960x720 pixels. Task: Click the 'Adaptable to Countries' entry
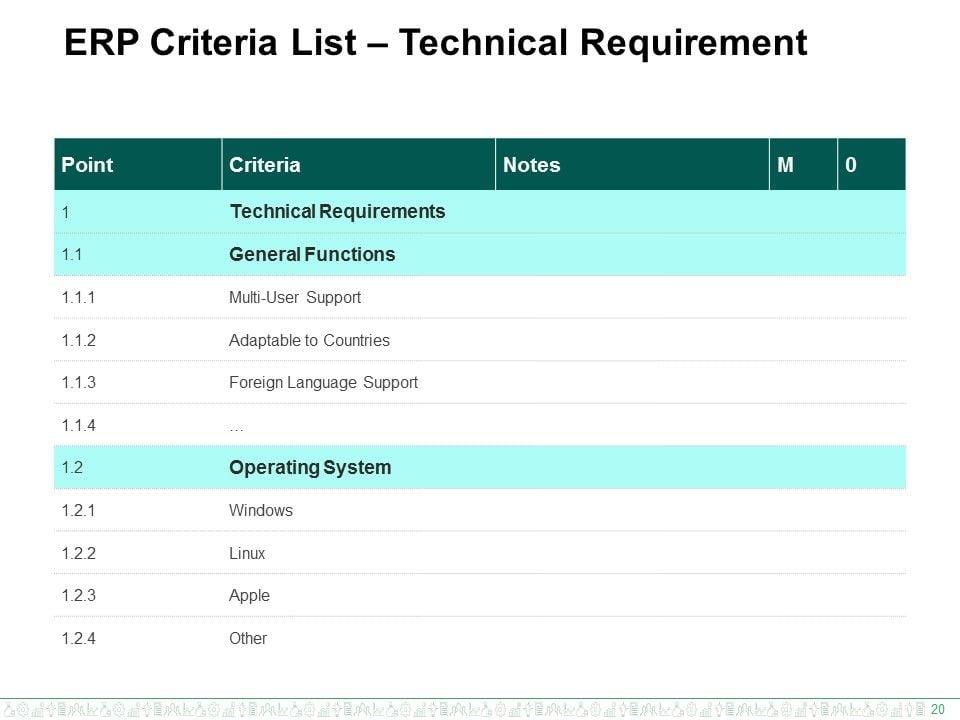click(x=309, y=340)
